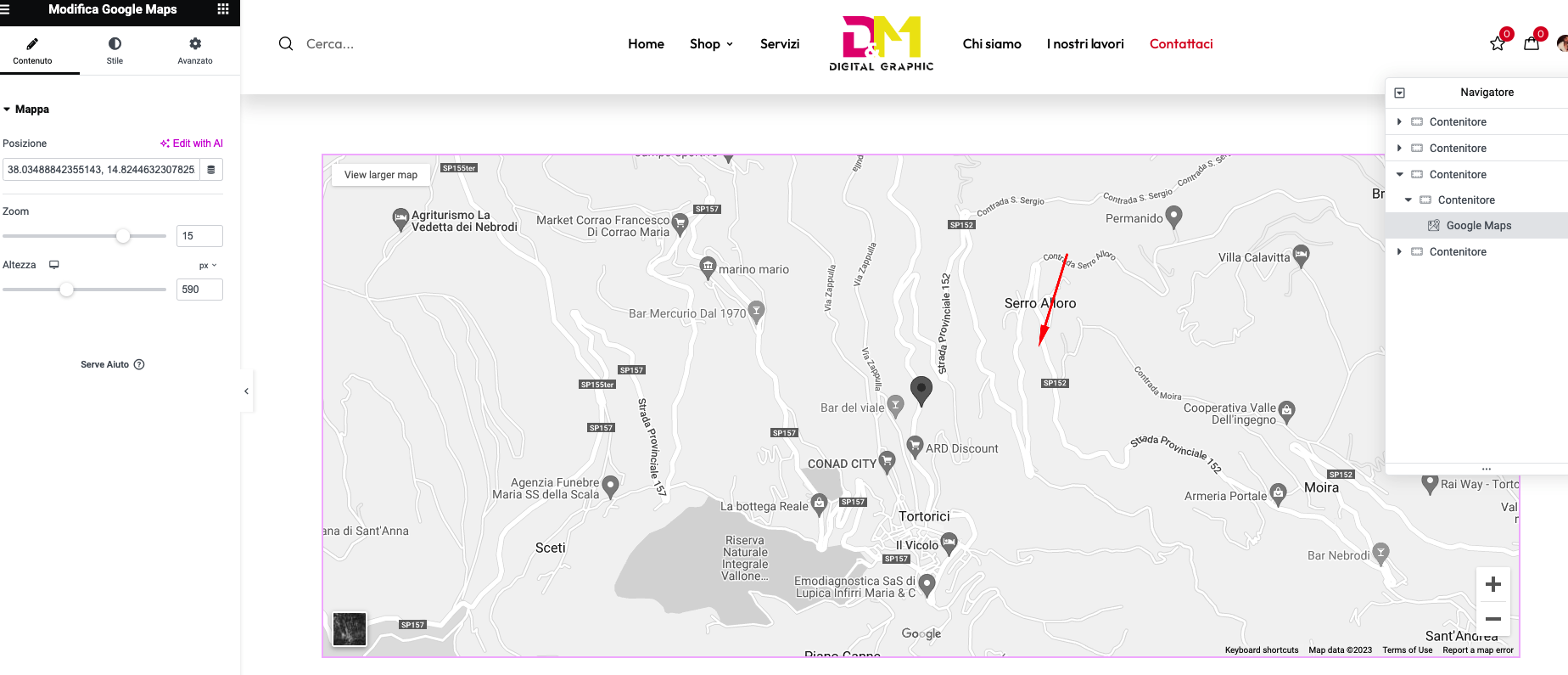Zoom out the map with minus button
The height and width of the screenshot is (675, 1568).
(x=1493, y=619)
